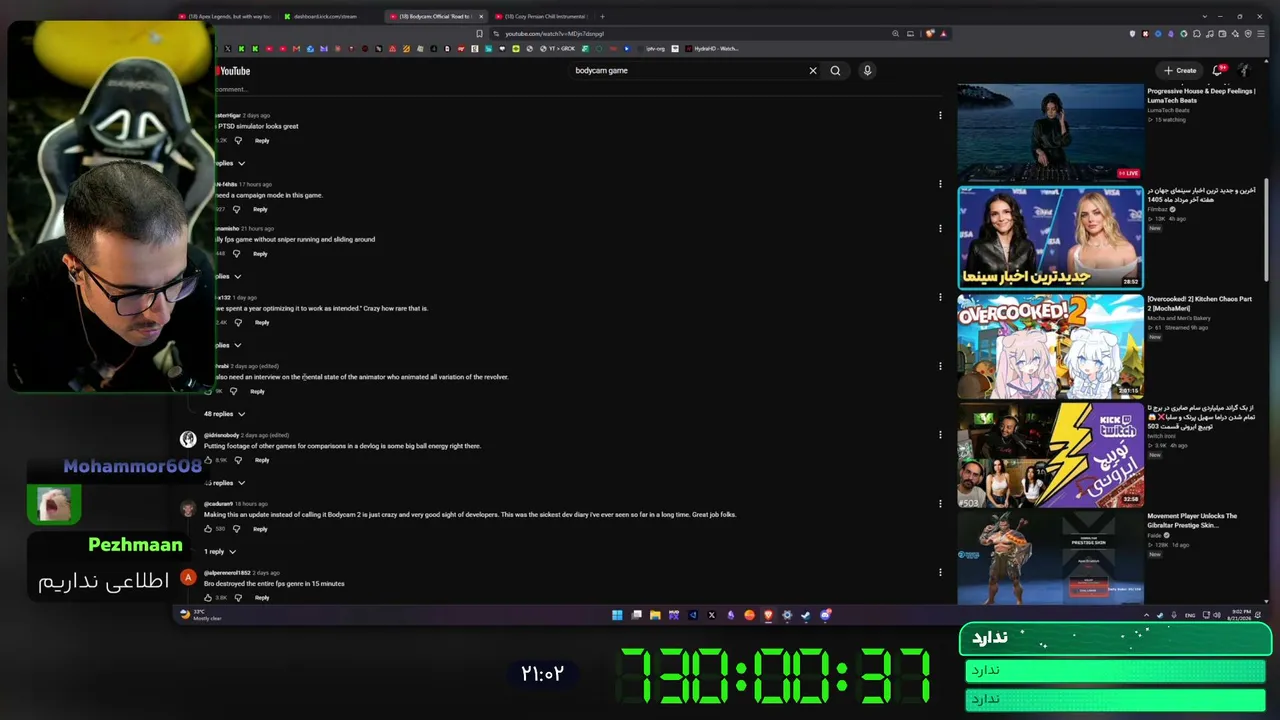Open options for 'Bodycam 2' comment
Image resolution: width=1280 pixels, height=720 pixels.
940,504
